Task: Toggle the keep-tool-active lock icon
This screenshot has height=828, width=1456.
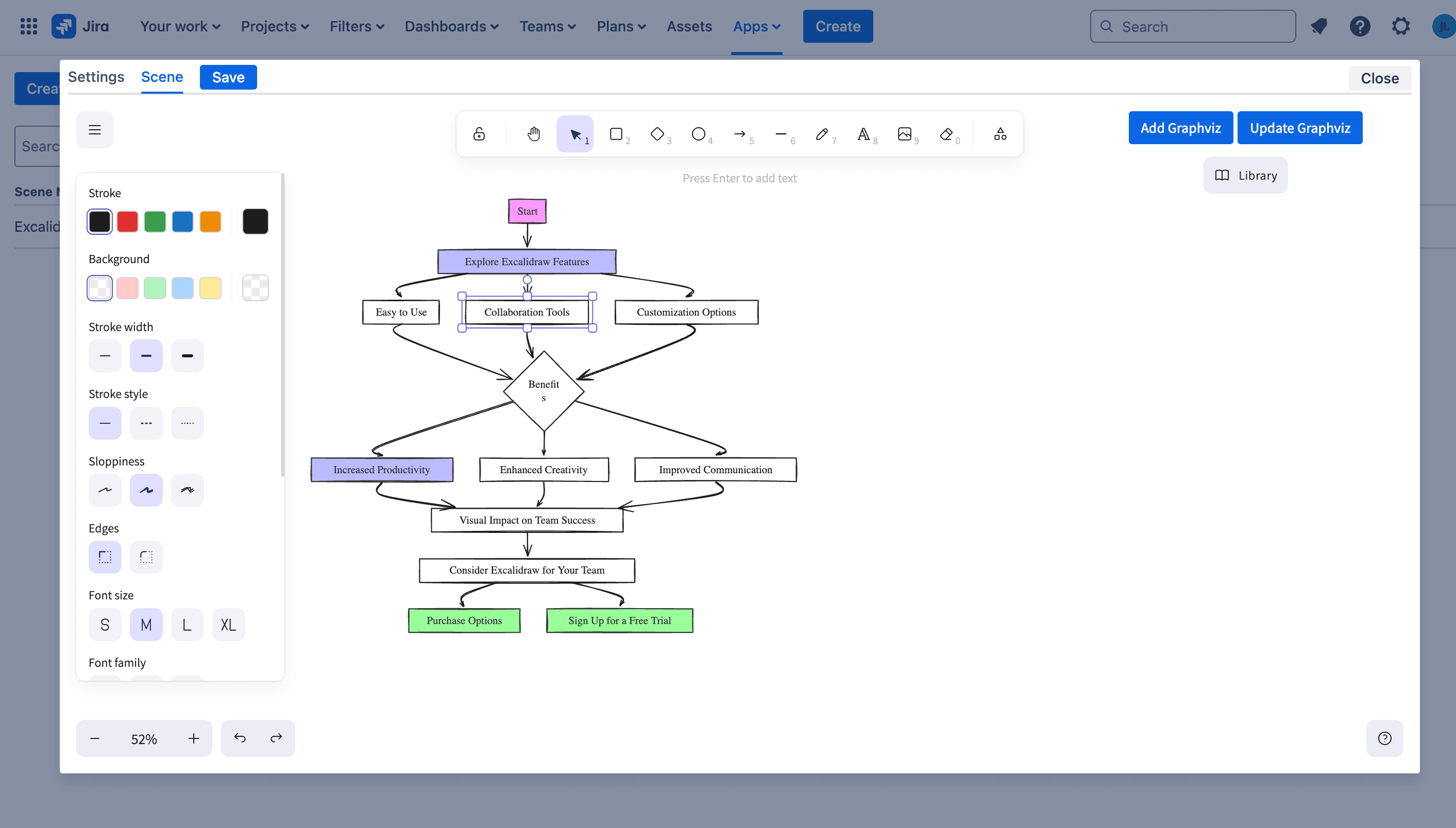Action: tap(479, 134)
